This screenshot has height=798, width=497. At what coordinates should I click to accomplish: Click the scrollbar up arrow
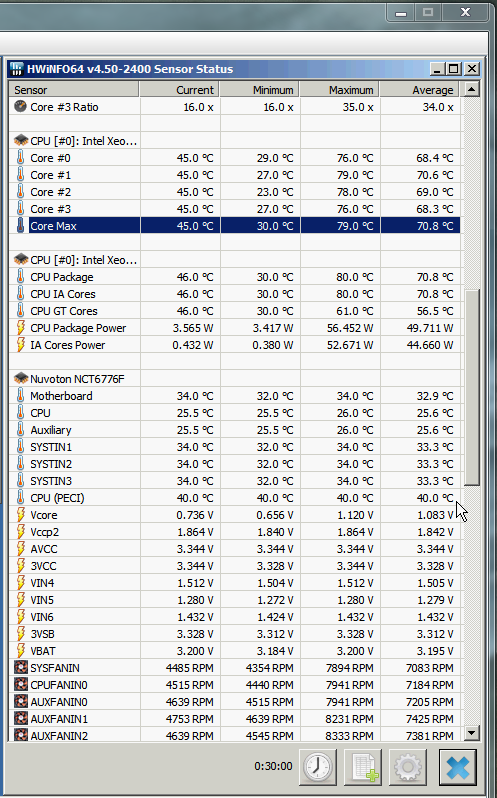[472, 90]
